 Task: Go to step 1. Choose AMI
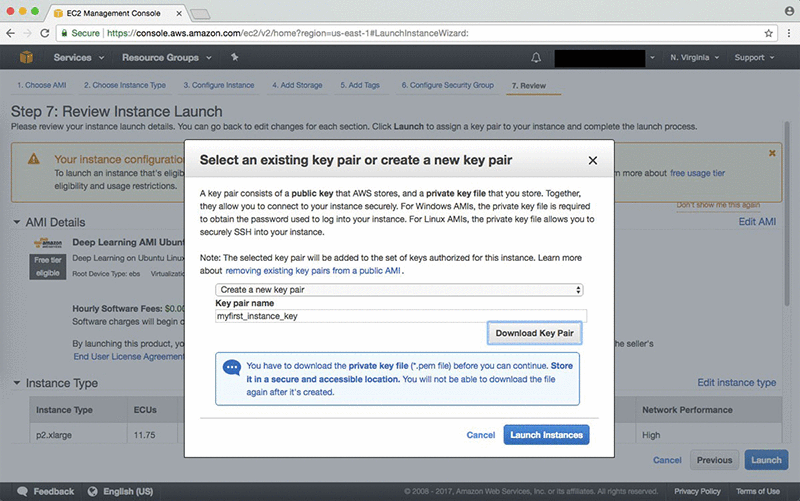click(x=41, y=85)
